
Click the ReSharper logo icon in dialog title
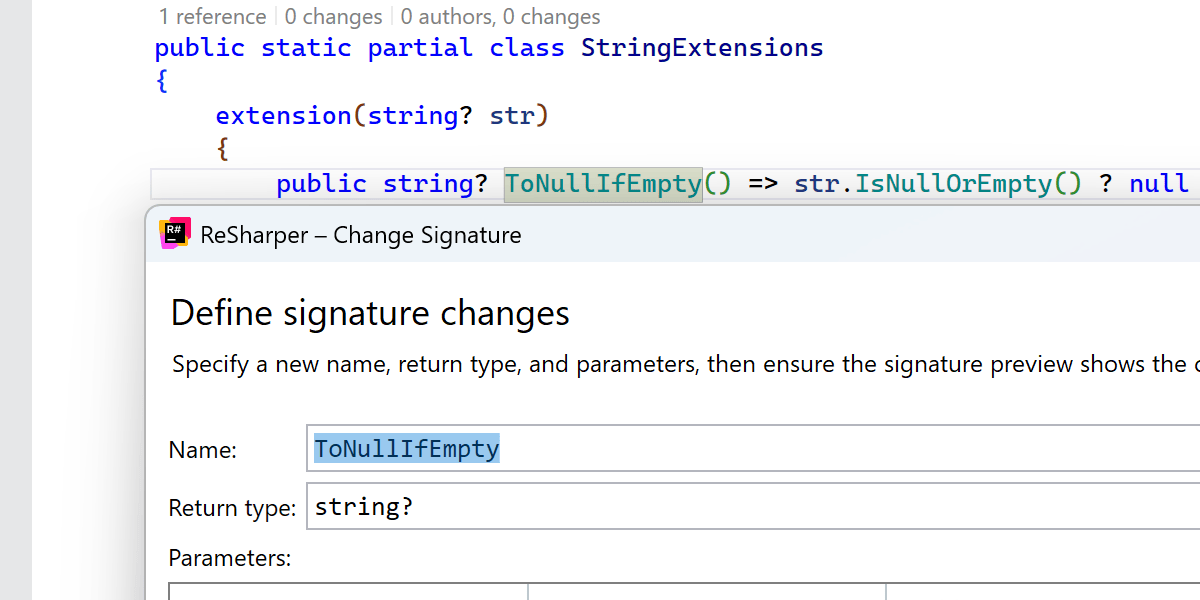(x=175, y=233)
